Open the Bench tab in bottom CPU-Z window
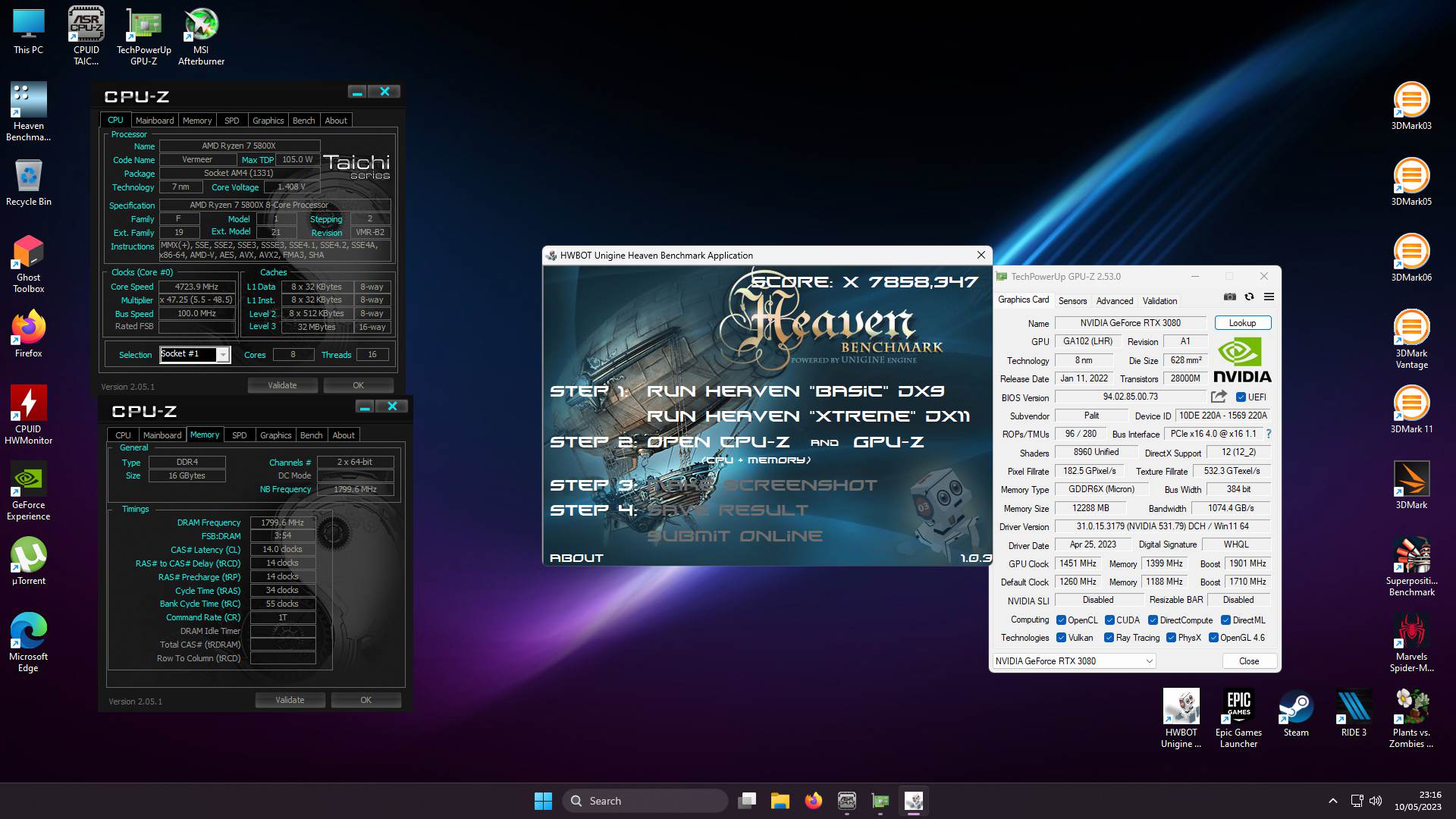The image size is (1456, 819). coord(311,435)
